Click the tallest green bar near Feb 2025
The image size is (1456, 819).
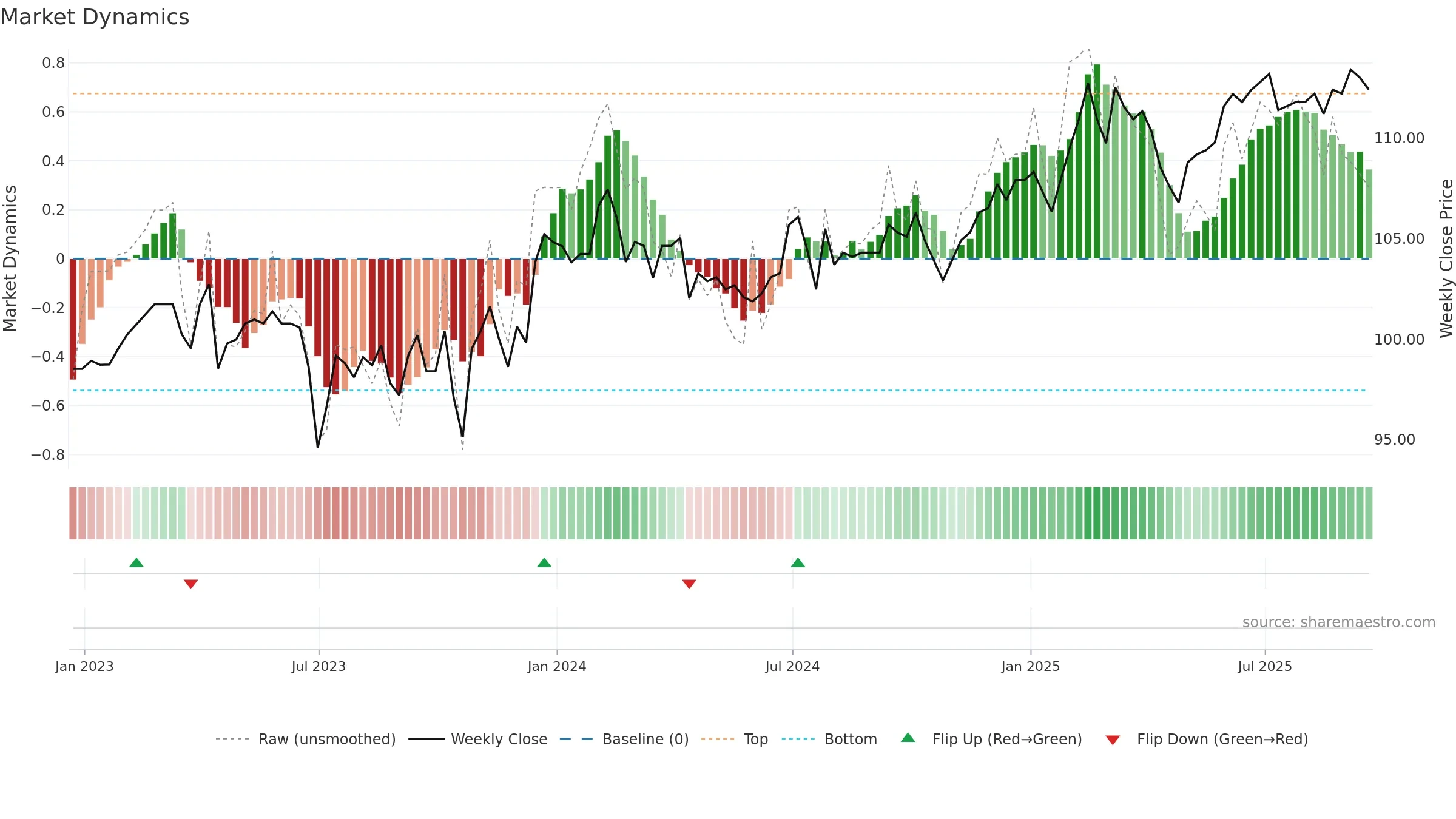pos(1097,161)
